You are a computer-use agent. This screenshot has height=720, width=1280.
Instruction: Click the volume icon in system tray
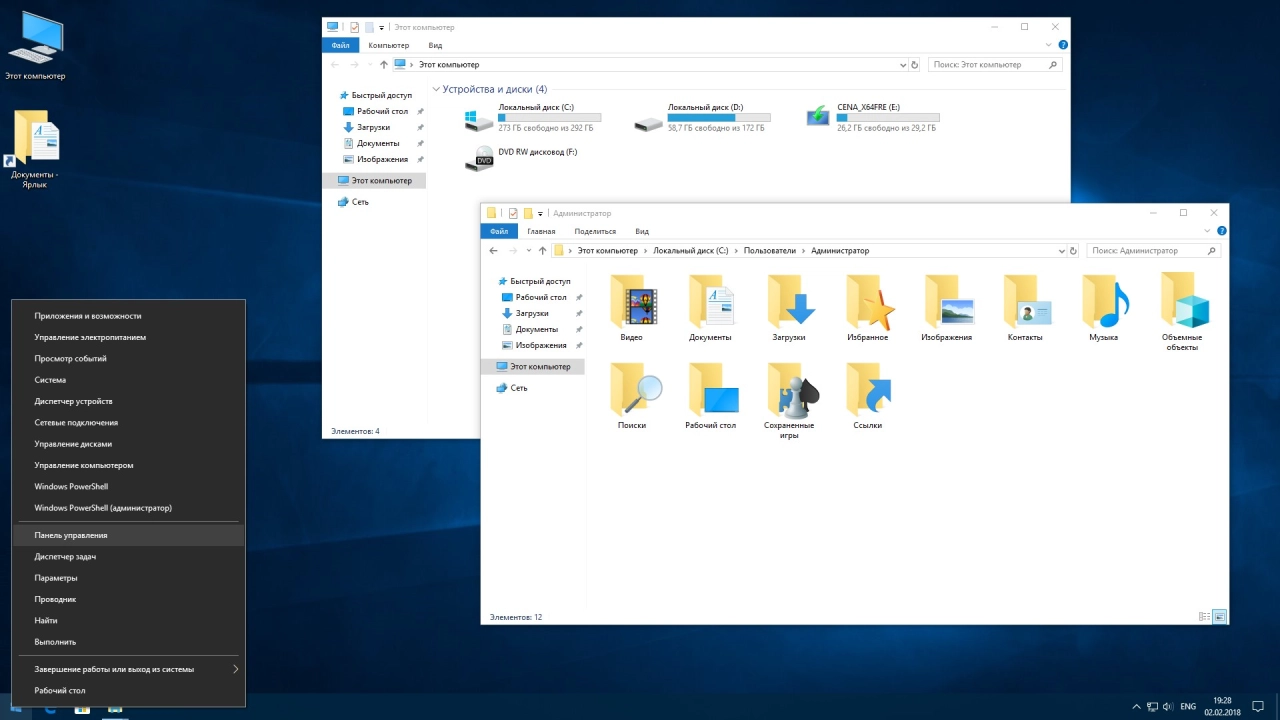1167,706
